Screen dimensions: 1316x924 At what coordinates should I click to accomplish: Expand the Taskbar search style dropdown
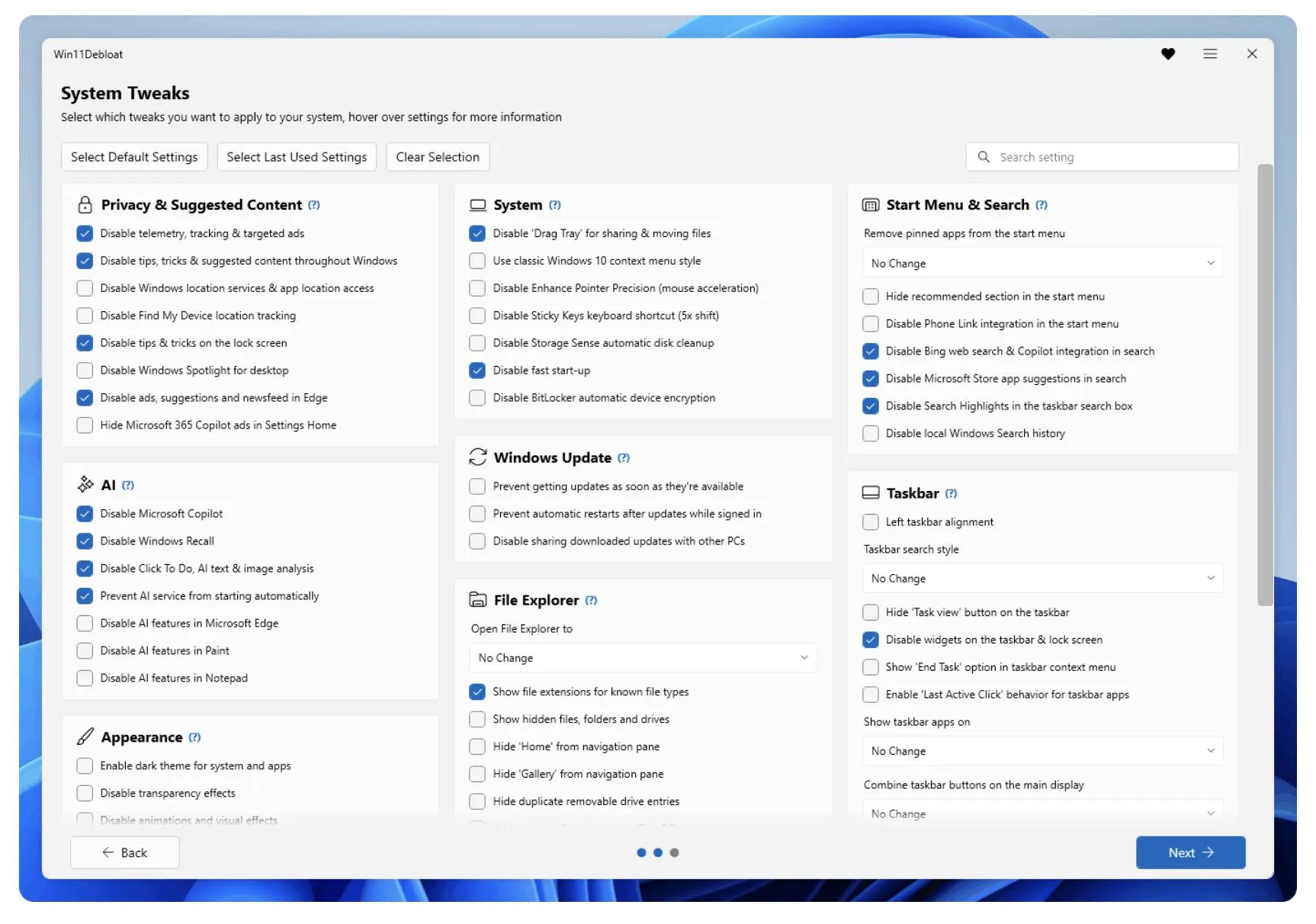coord(1043,579)
